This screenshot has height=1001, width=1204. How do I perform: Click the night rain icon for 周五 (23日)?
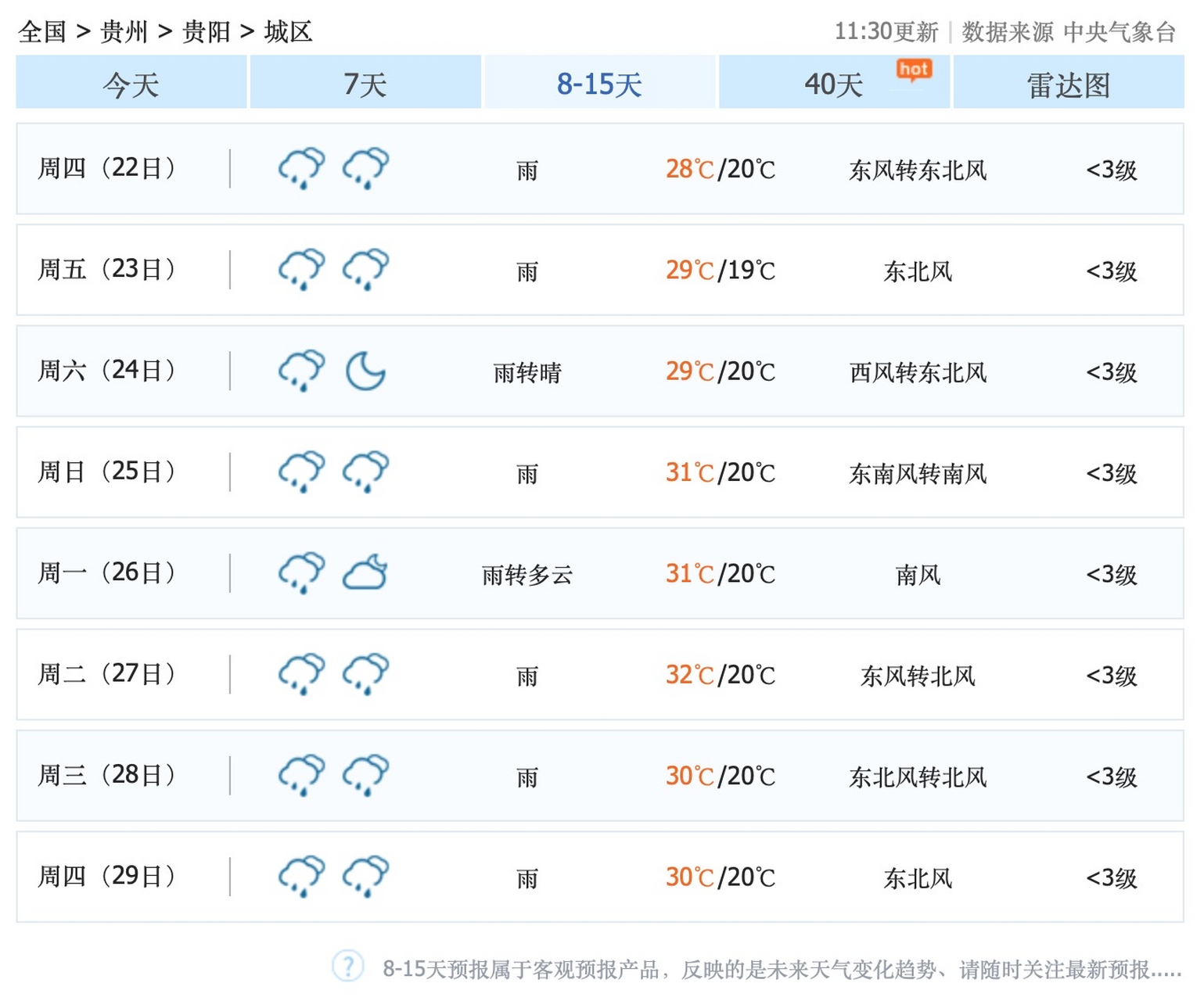[365, 269]
